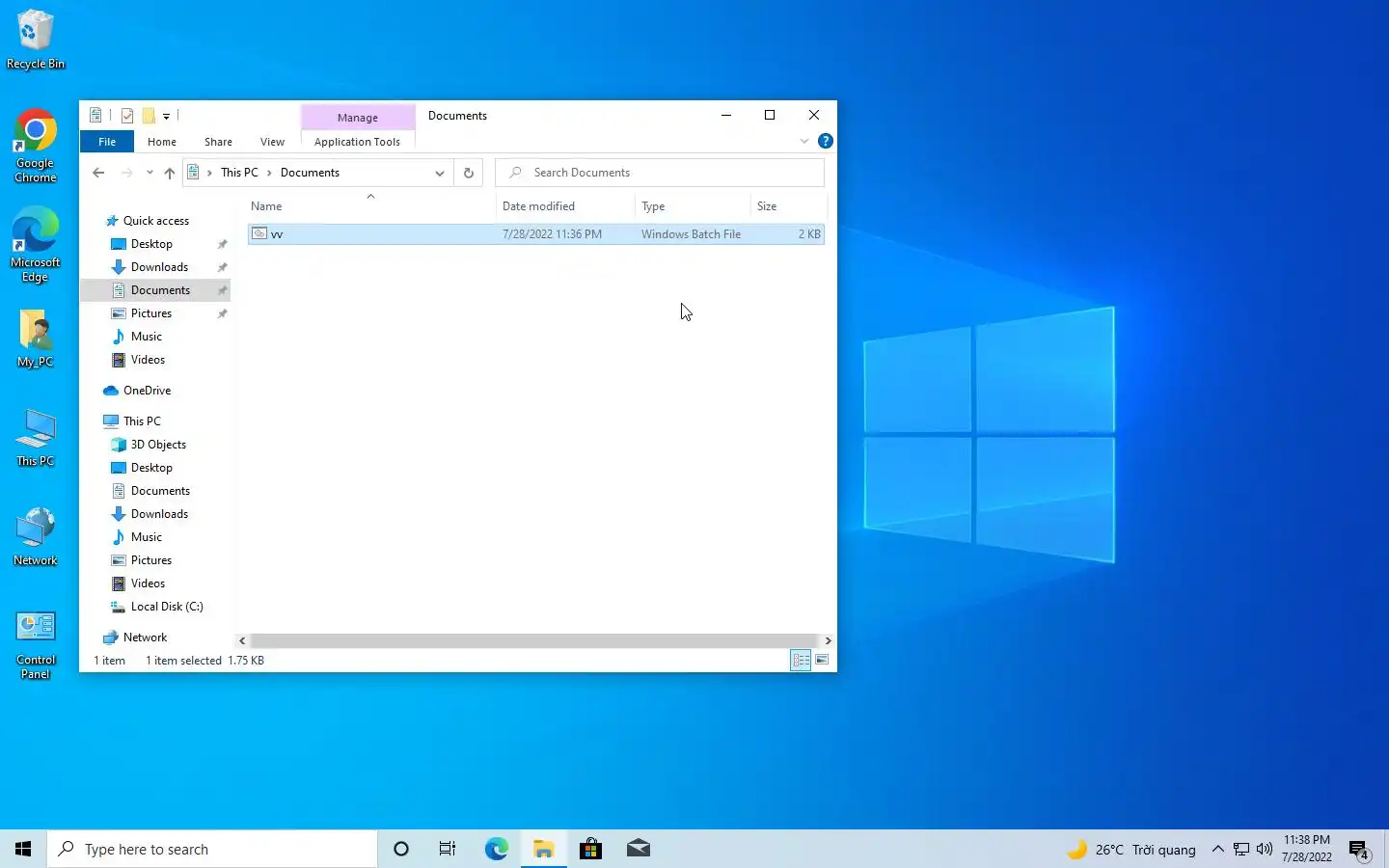
Task: Open the Customize Quick Access Toolbar dropdown
Action: (166, 116)
